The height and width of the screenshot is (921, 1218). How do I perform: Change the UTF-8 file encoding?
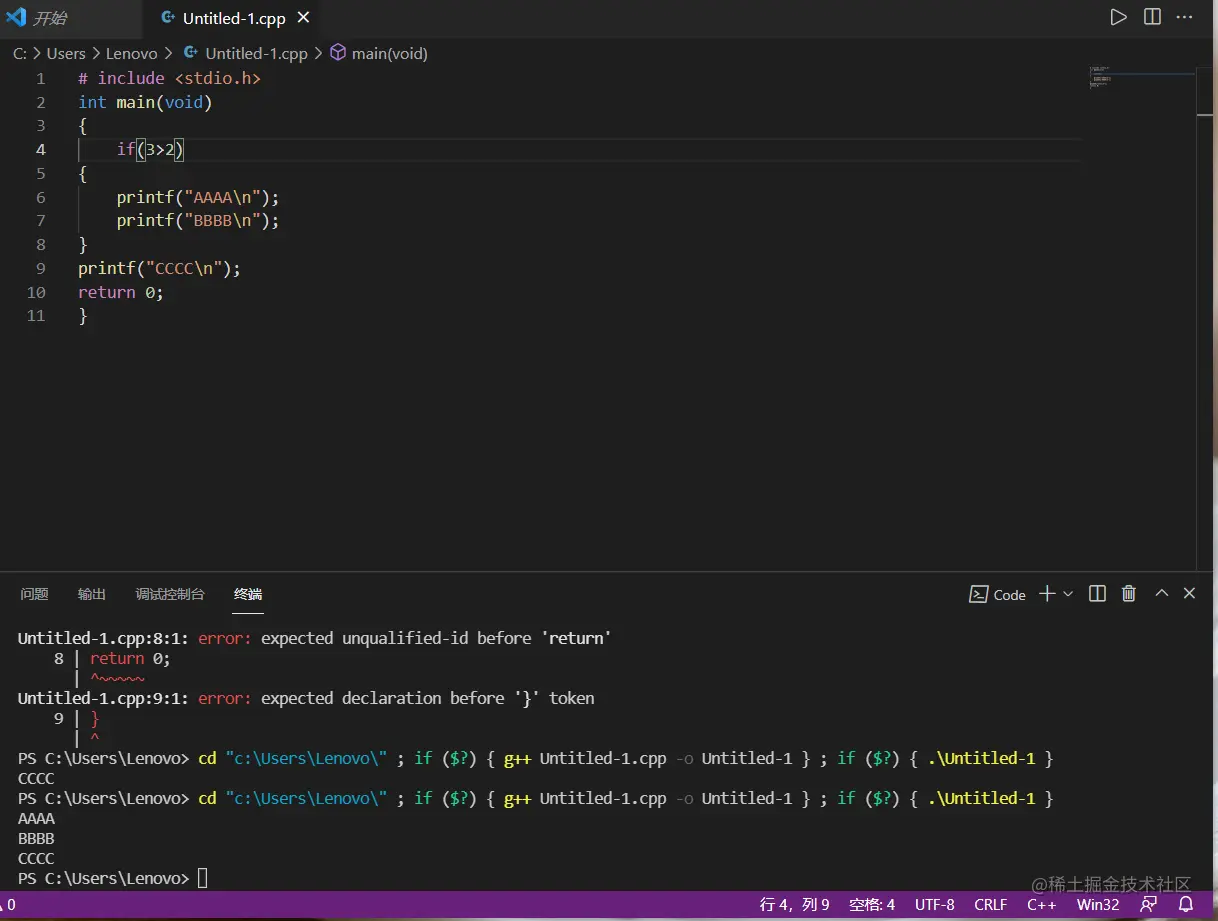(934, 904)
